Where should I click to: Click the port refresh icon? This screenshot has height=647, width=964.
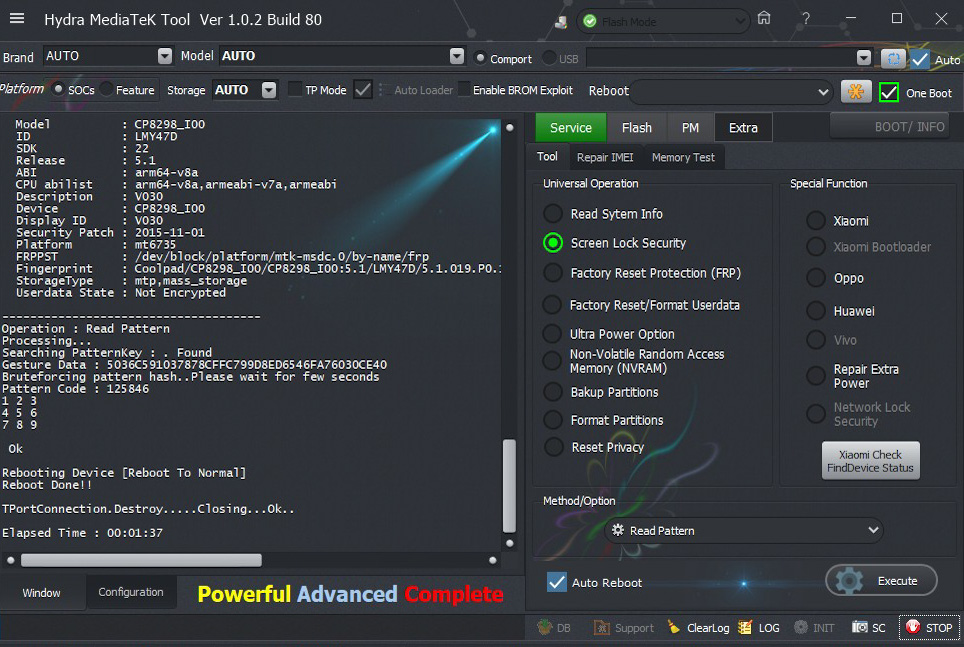(893, 58)
